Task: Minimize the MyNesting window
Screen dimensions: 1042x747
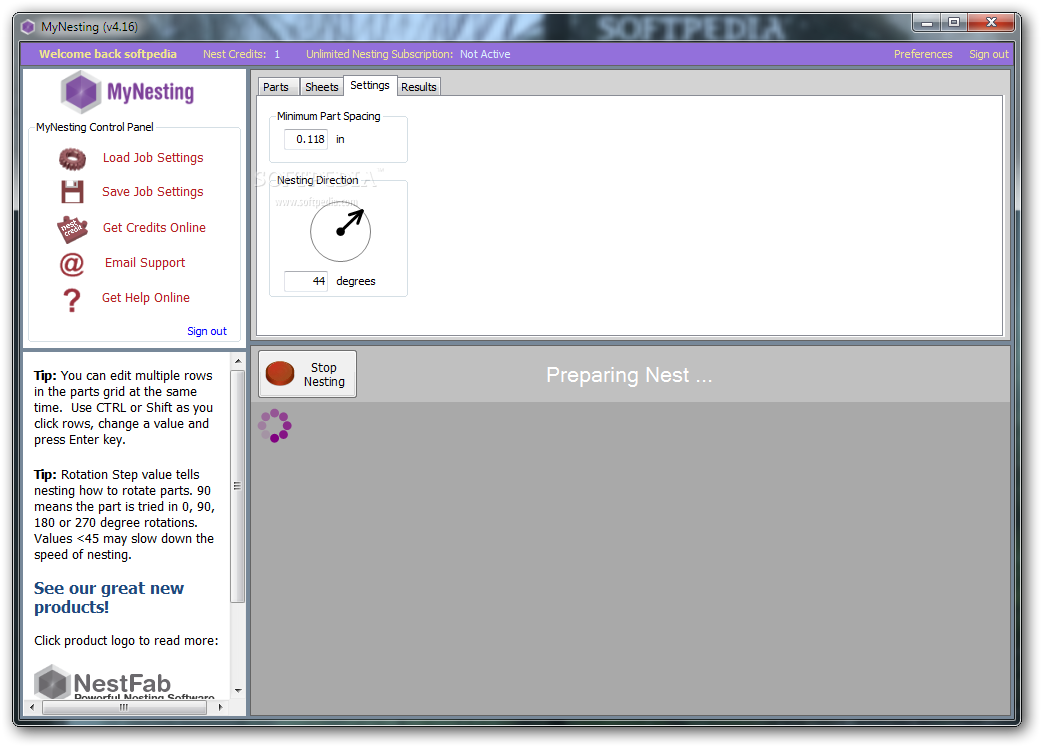Action: coord(926,23)
